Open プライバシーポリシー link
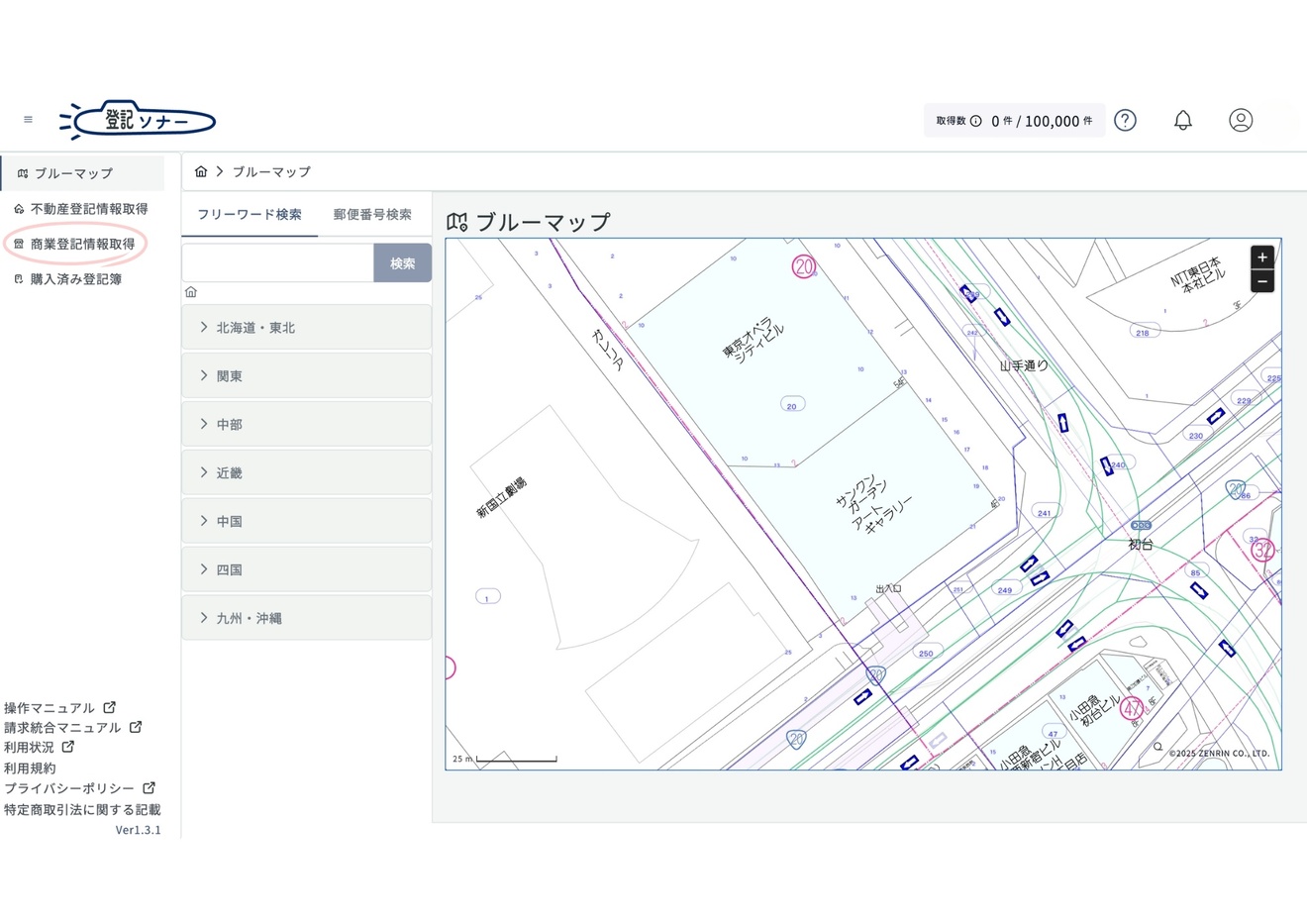This screenshot has height=924, width=1307. pos(79,788)
